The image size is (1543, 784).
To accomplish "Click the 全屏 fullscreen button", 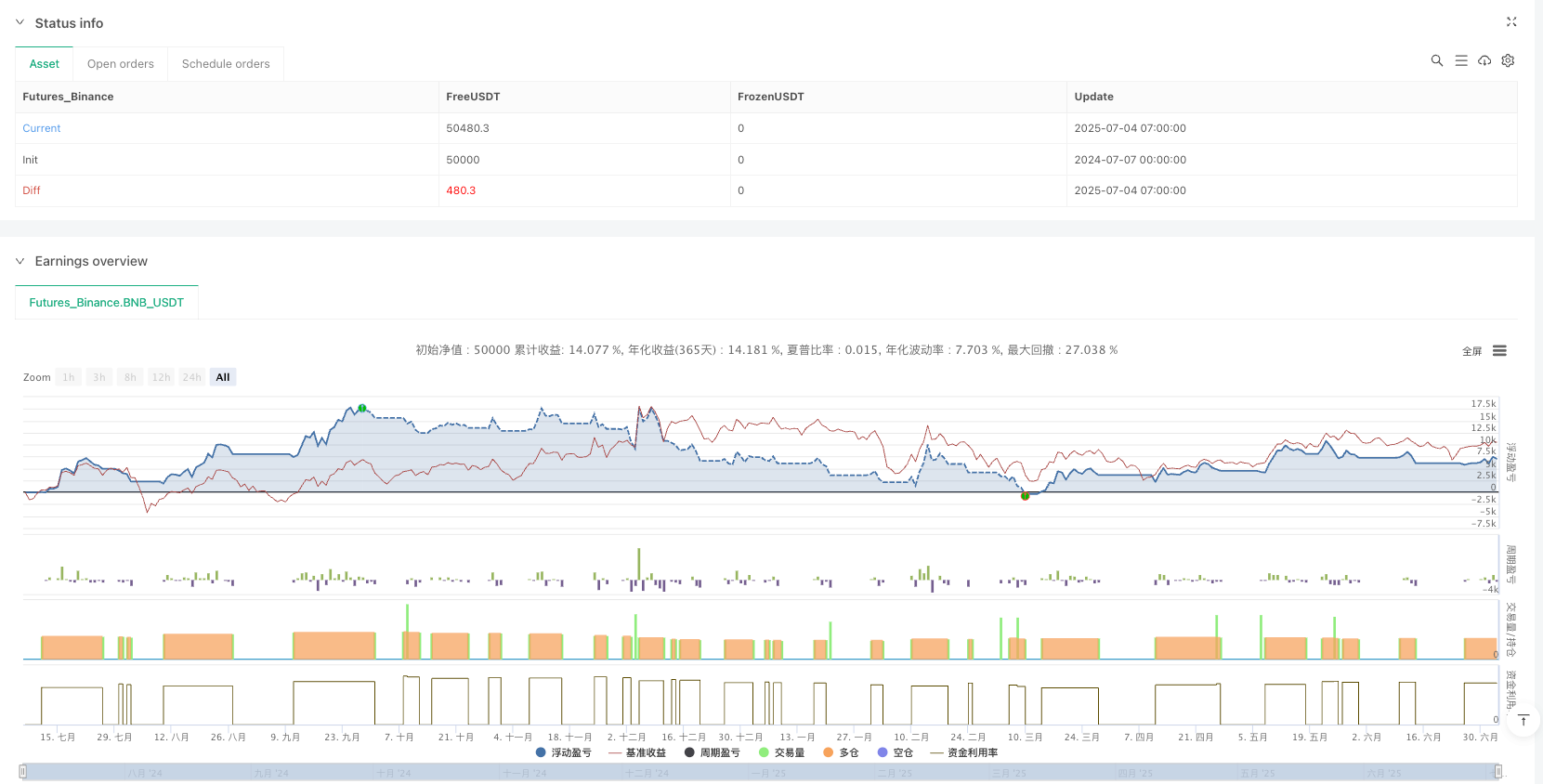I will [1471, 351].
